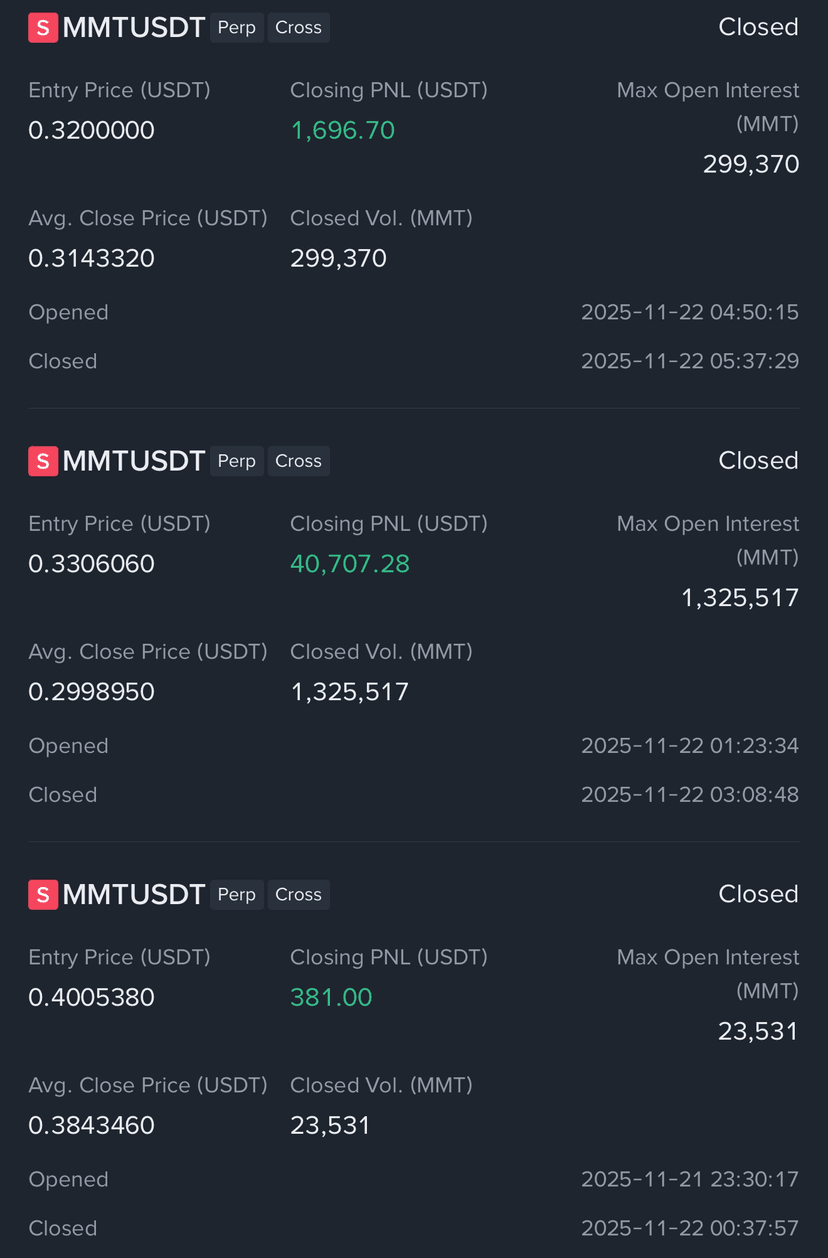This screenshot has width=828, height=1258.
Task: Select the Perp tag on first position
Action: point(237,28)
